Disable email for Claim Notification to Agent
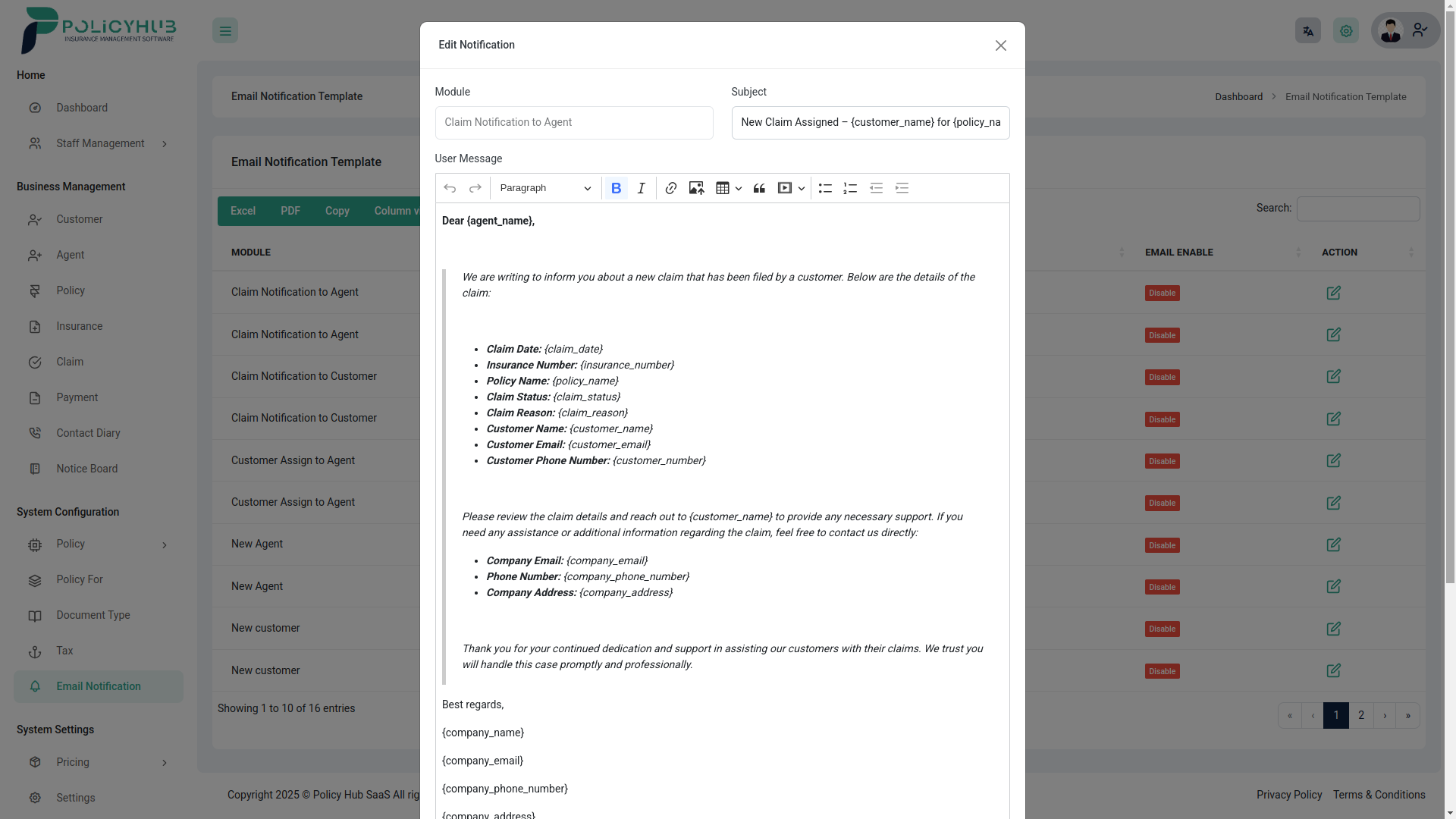The image size is (1456, 819). coord(1162,293)
